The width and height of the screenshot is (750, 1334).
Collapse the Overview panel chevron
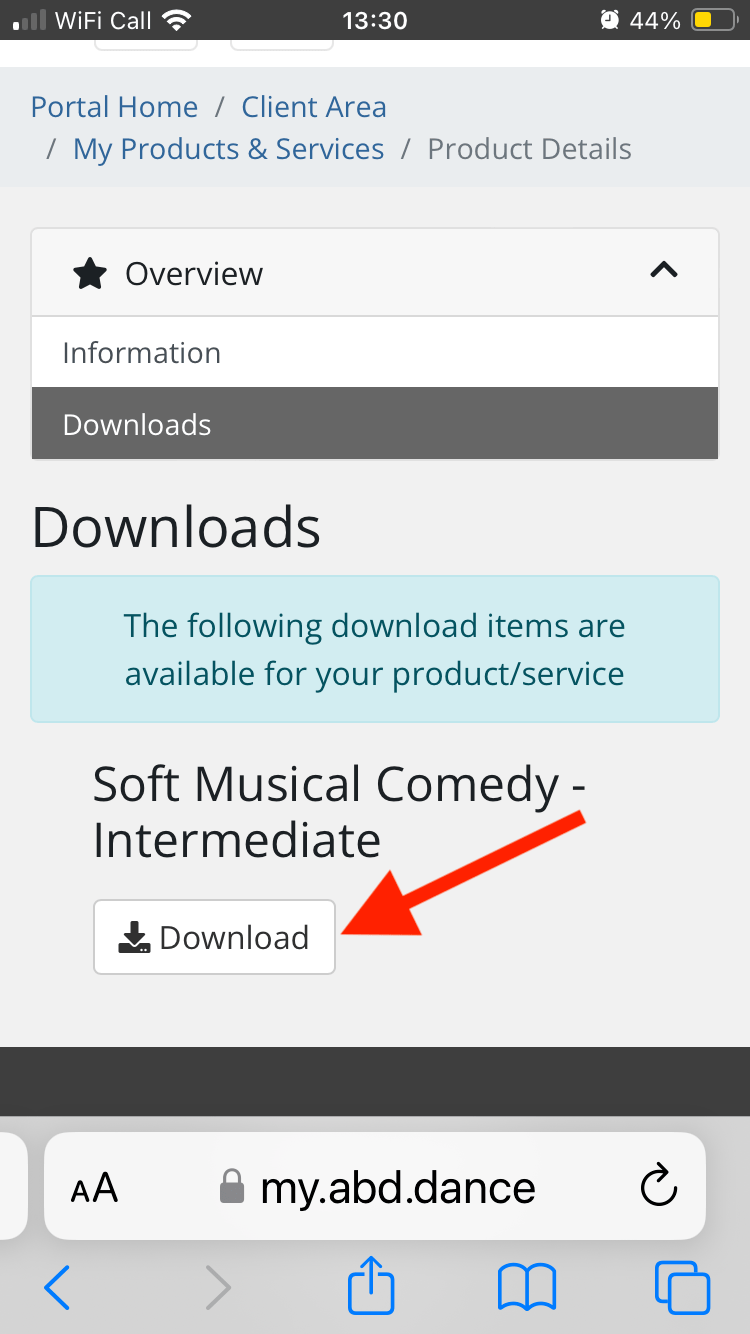[x=664, y=270]
